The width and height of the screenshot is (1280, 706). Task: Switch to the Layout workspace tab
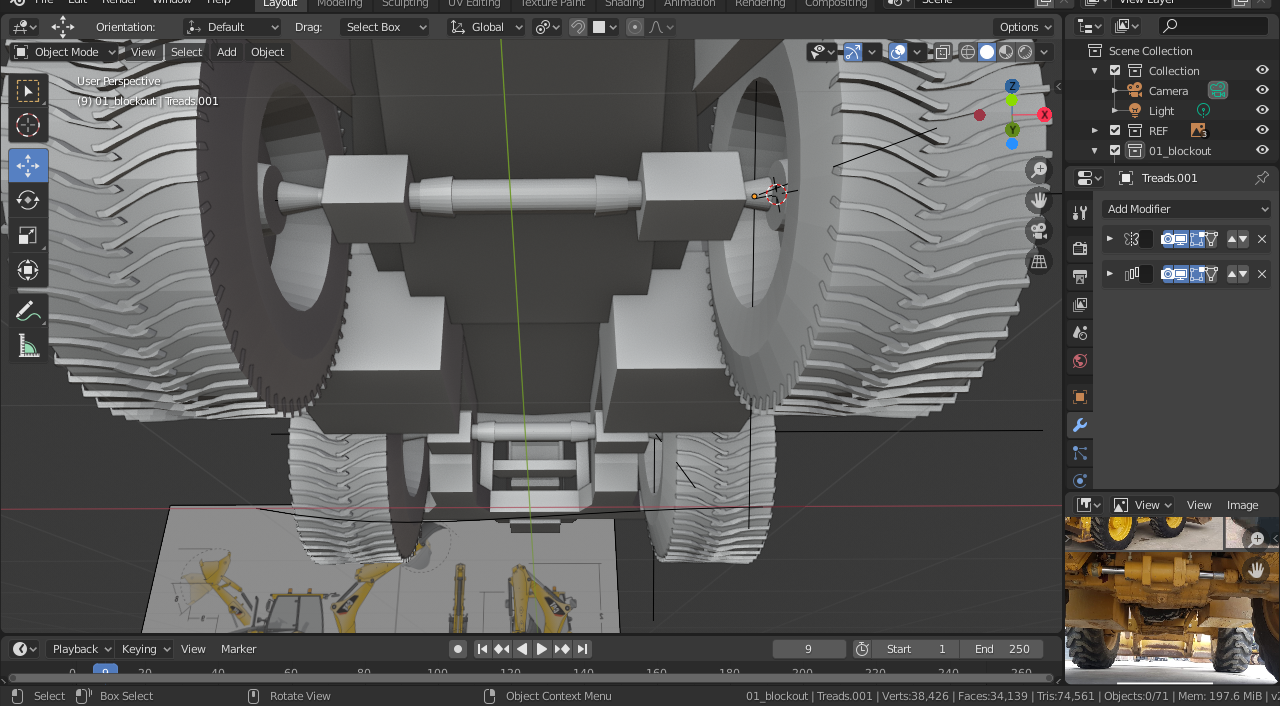280,3
